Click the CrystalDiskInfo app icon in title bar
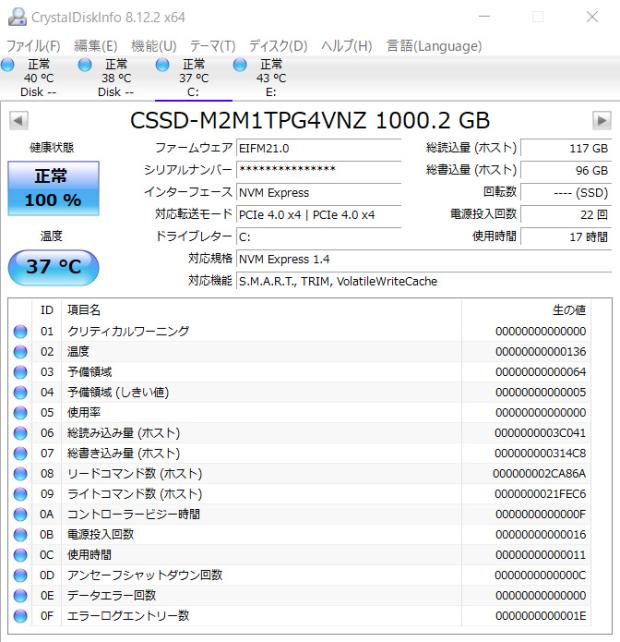 point(18,17)
